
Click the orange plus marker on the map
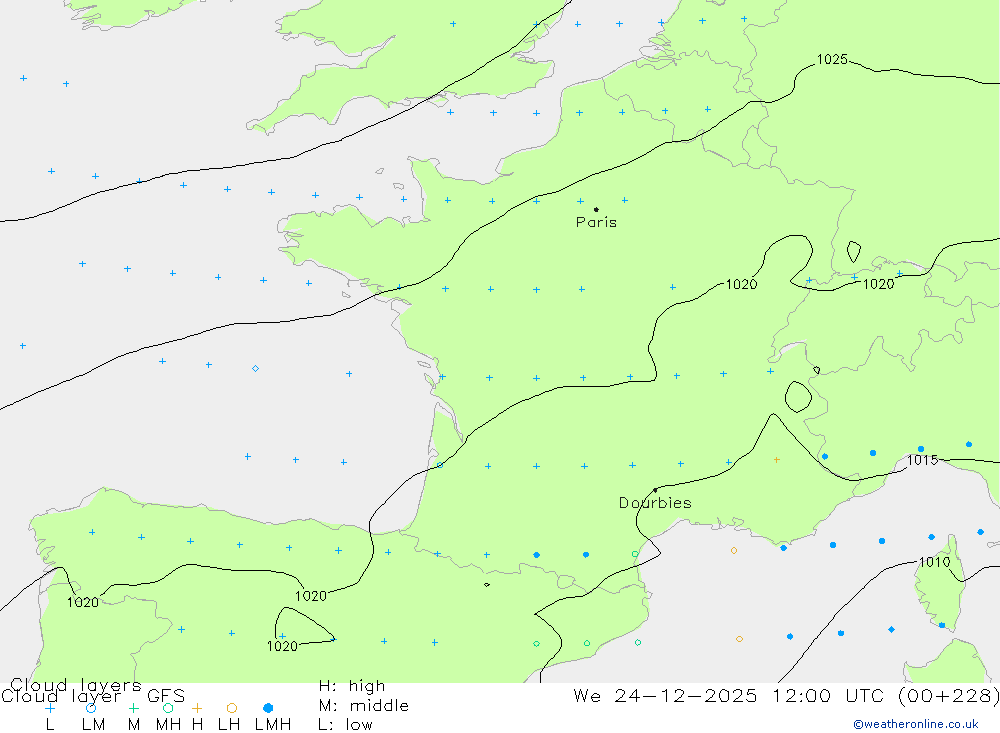pyautogui.click(x=776, y=459)
